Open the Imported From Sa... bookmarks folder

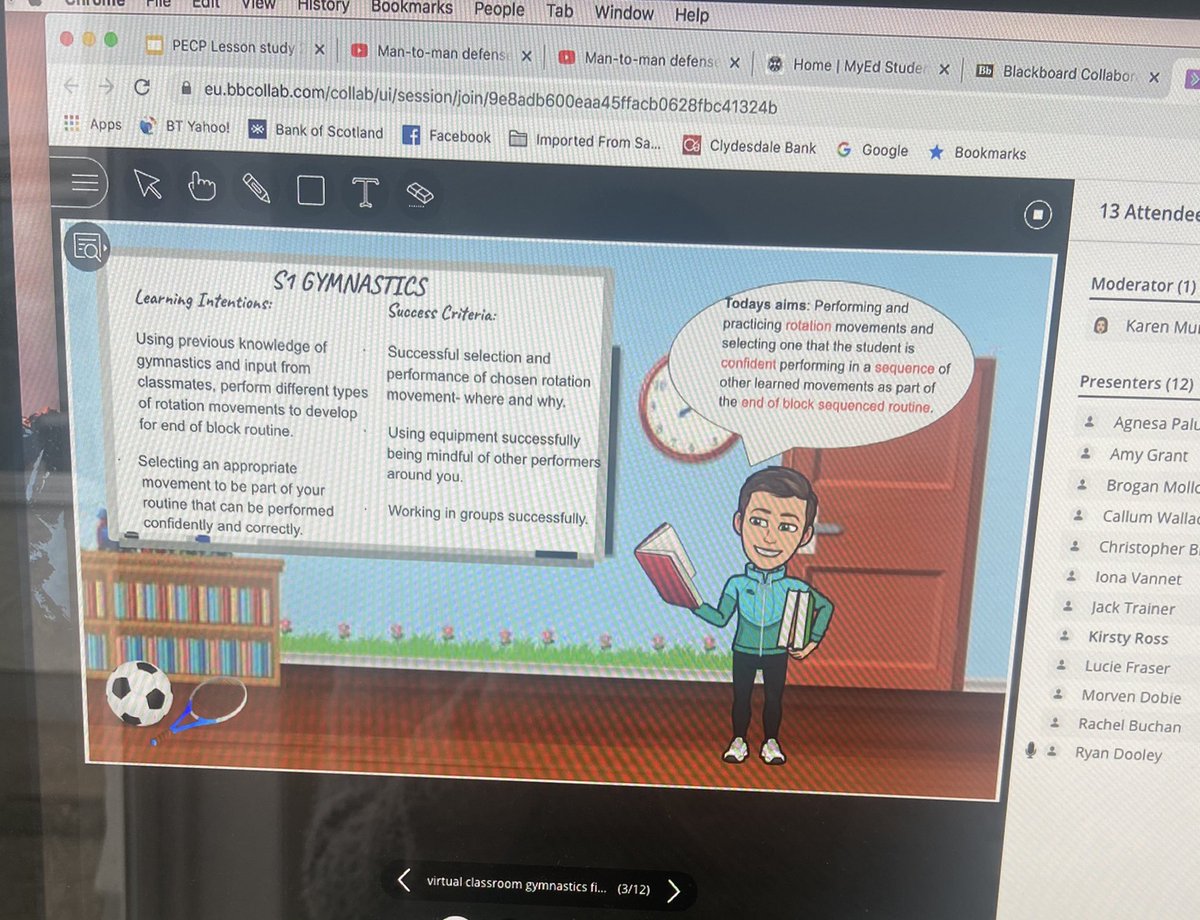[586, 141]
